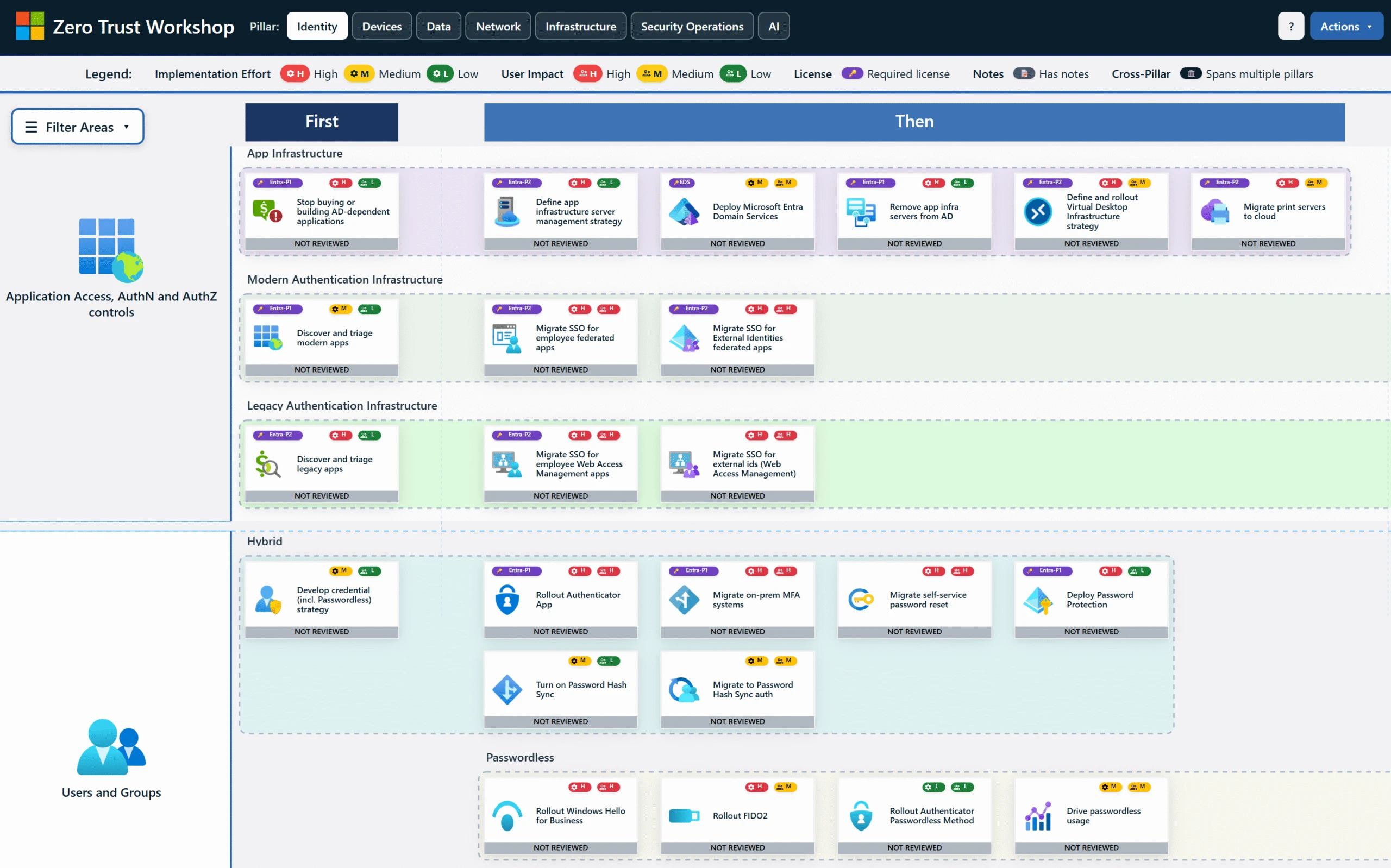Select the Deploy Password Protection diamond icon
Viewport: 1391px width, 868px height.
(1038, 601)
